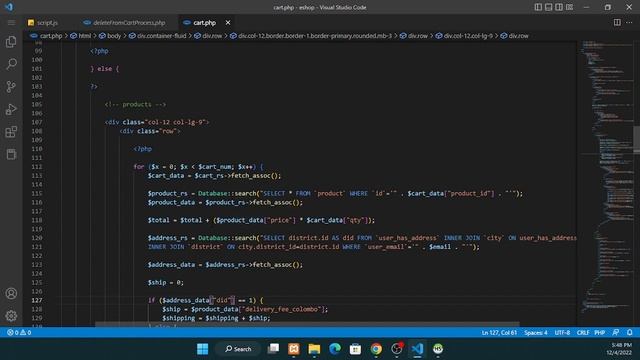
Task: Open the sixth activity bar view icon
Action: (x=11, y=154)
